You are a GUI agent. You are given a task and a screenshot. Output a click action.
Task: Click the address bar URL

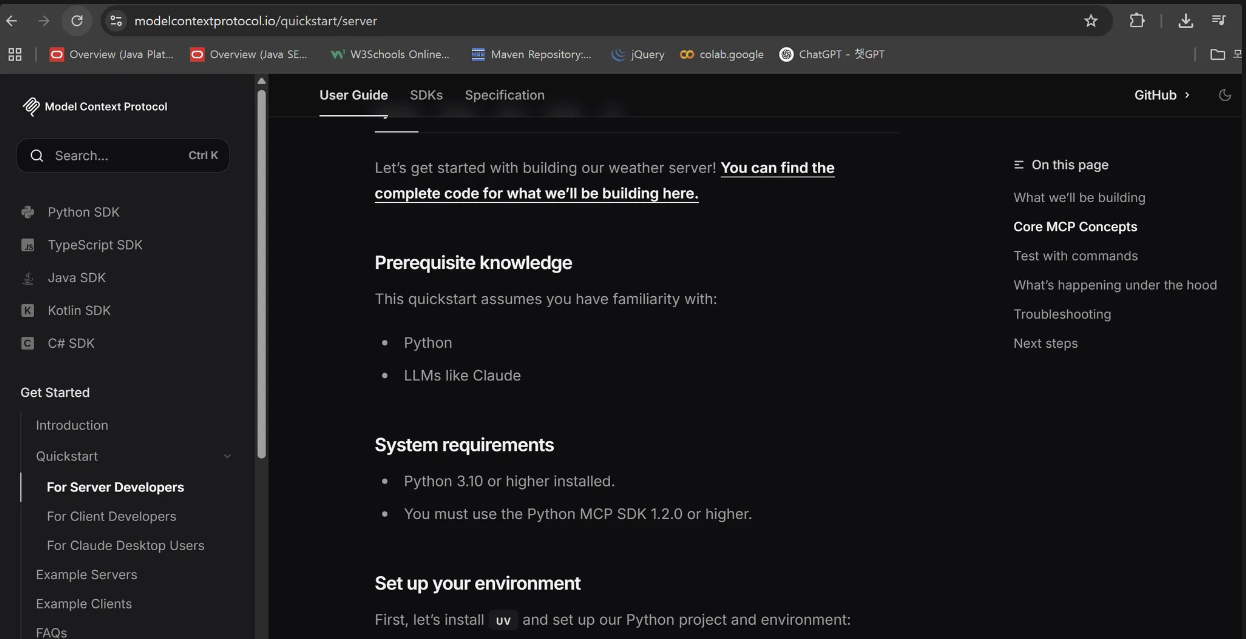click(256, 20)
